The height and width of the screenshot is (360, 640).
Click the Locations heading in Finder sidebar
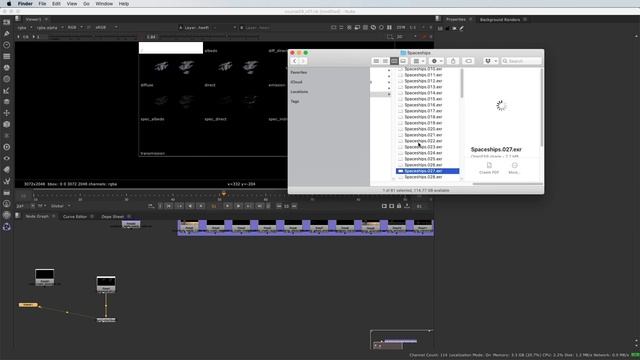pos(299,92)
